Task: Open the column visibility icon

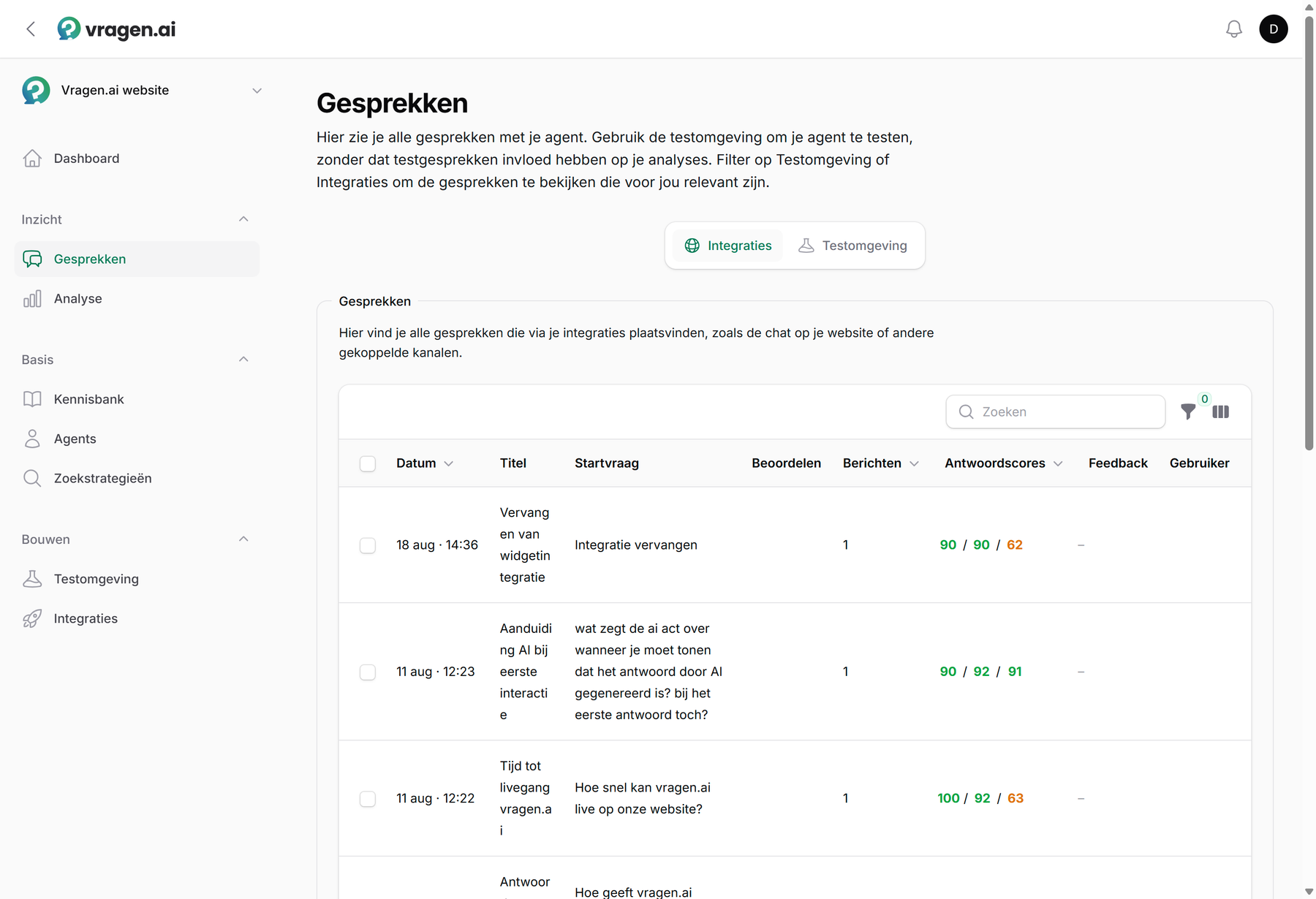Action: point(1221,412)
